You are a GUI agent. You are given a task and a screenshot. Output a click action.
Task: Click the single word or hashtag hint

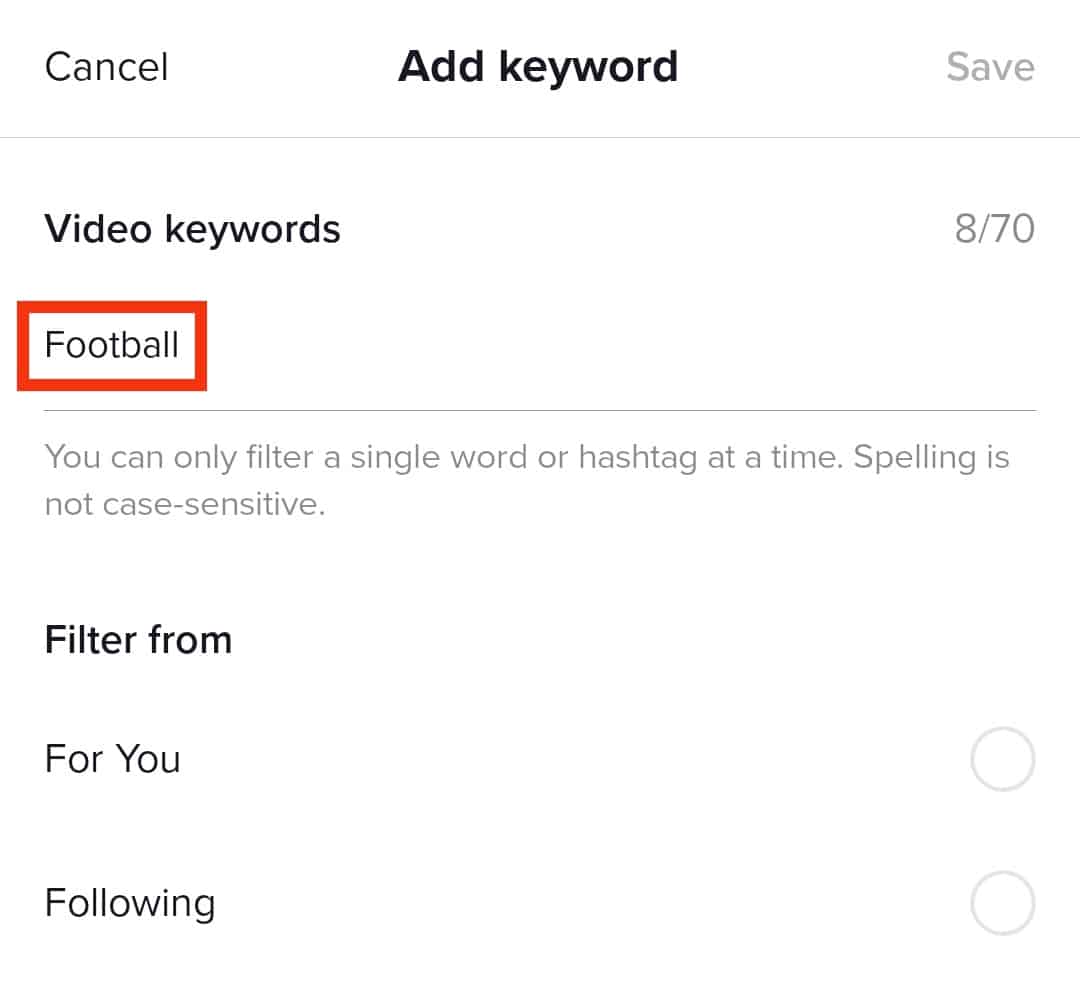(527, 458)
